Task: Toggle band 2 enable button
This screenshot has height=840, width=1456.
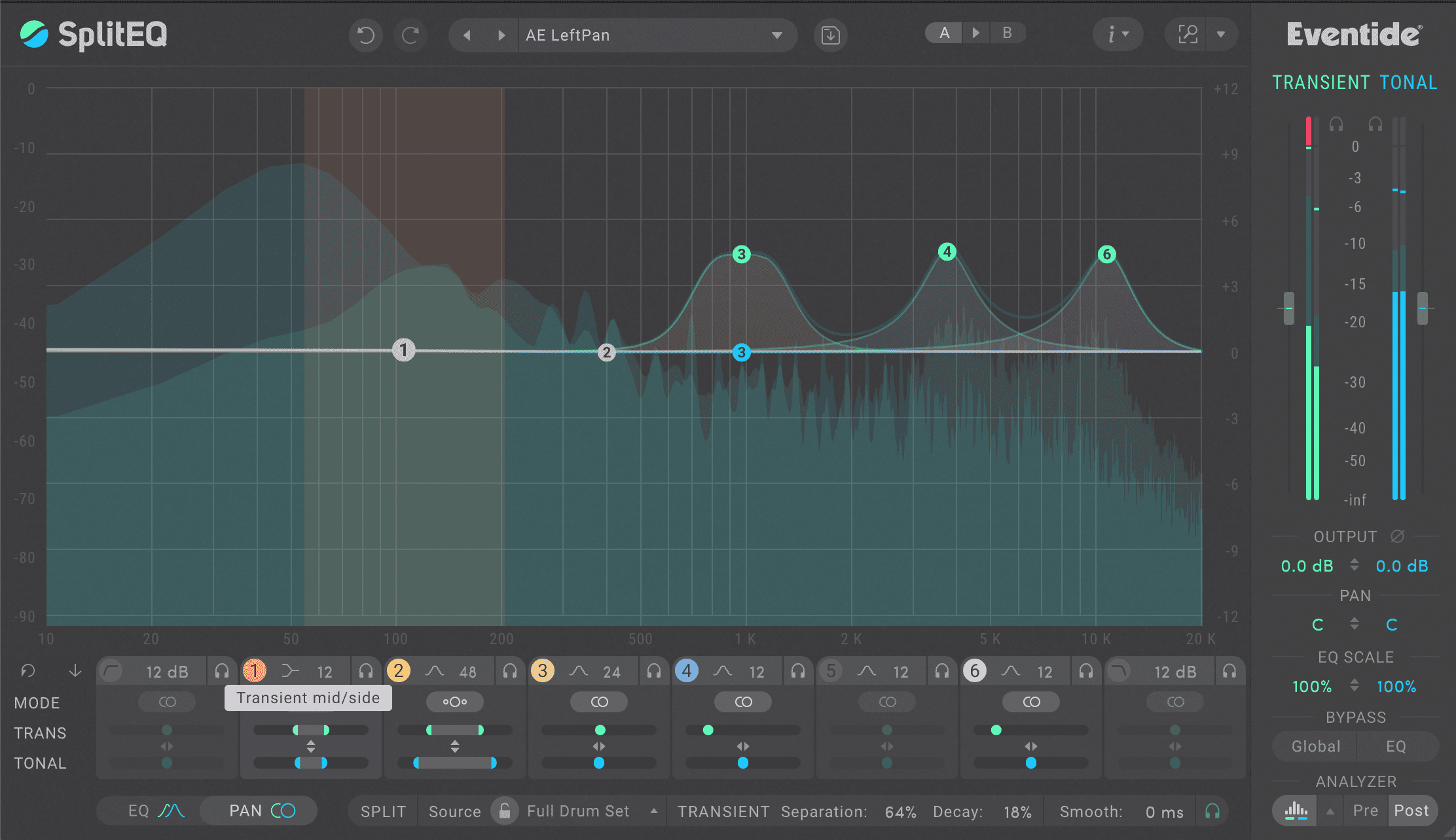Action: point(398,670)
